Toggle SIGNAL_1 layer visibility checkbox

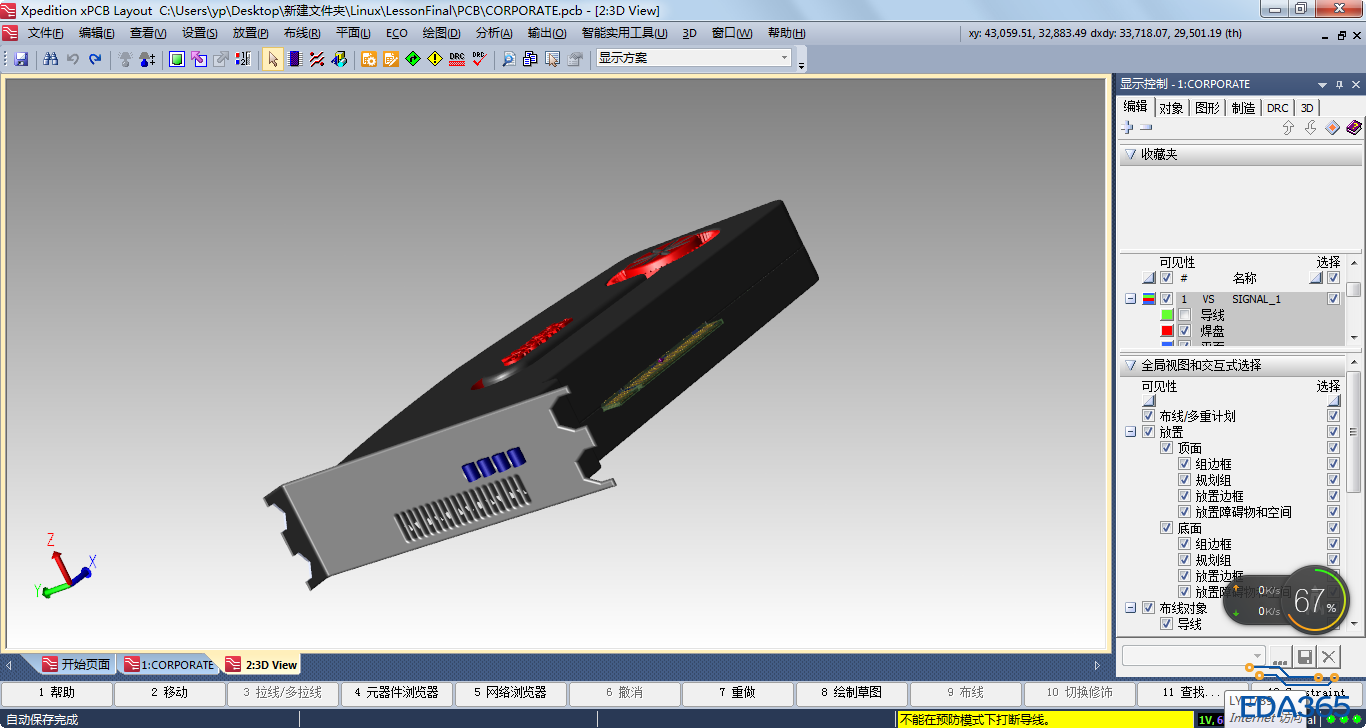1166,299
